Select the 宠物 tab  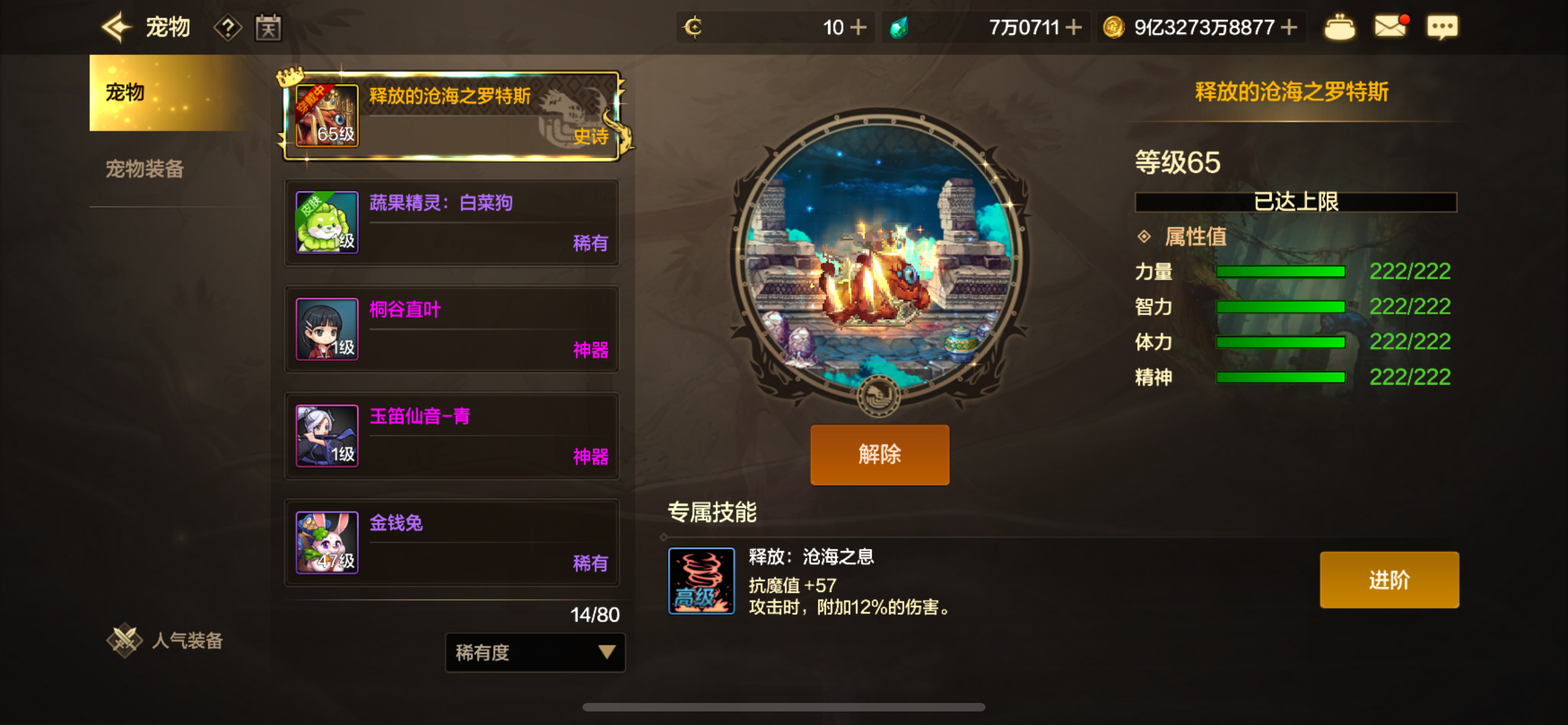[x=170, y=93]
